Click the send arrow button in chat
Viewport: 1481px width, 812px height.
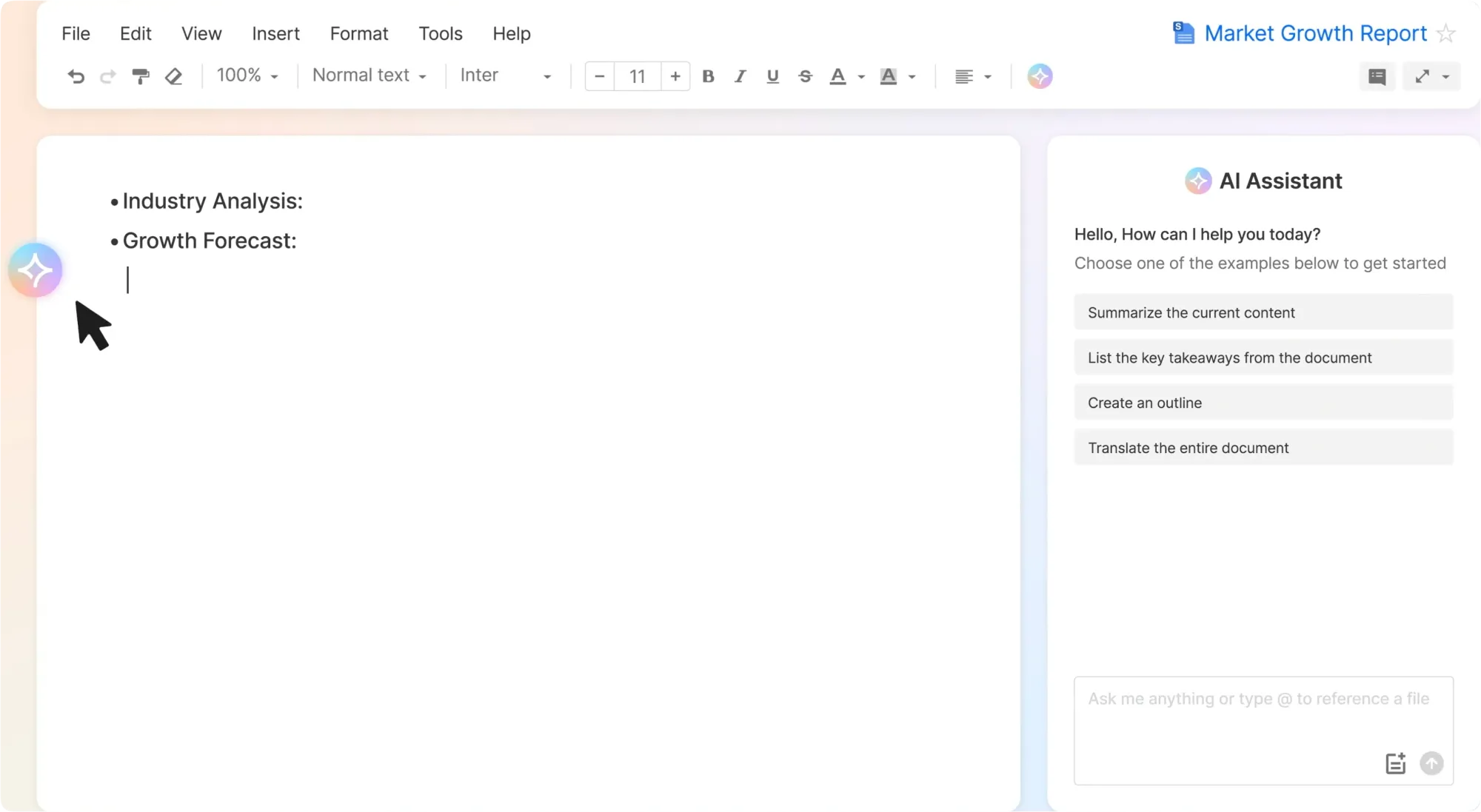(1431, 763)
